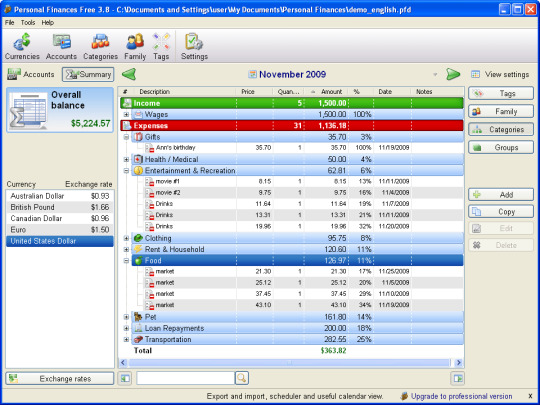540x405 pixels.
Task: Toggle the Summary view button
Action: click(88, 74)
